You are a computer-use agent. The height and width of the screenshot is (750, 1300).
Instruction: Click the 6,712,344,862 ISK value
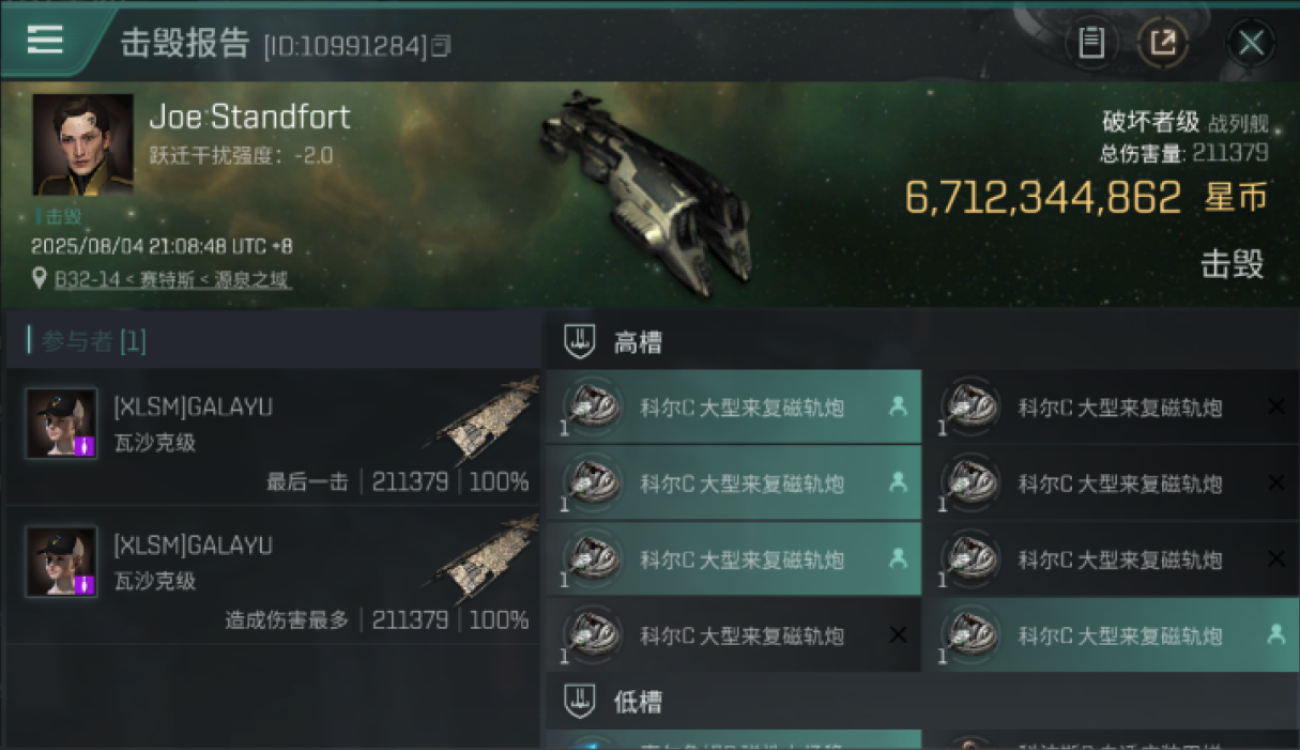point(1043,198)
